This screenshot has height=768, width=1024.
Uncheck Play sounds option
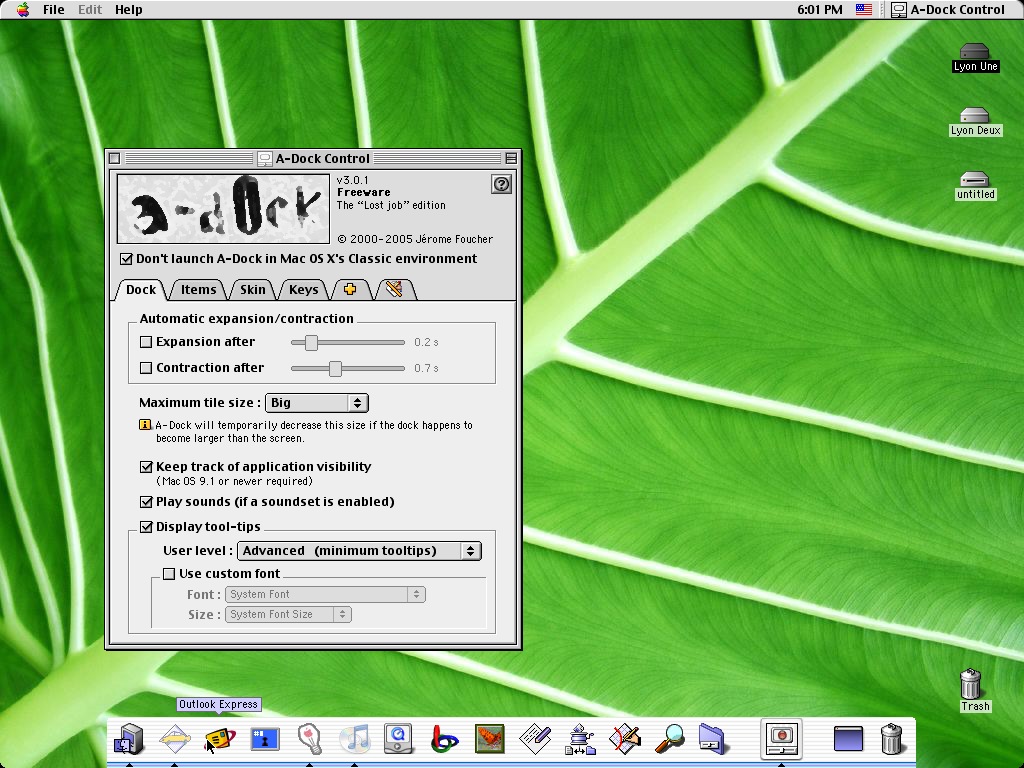point(146,502)
